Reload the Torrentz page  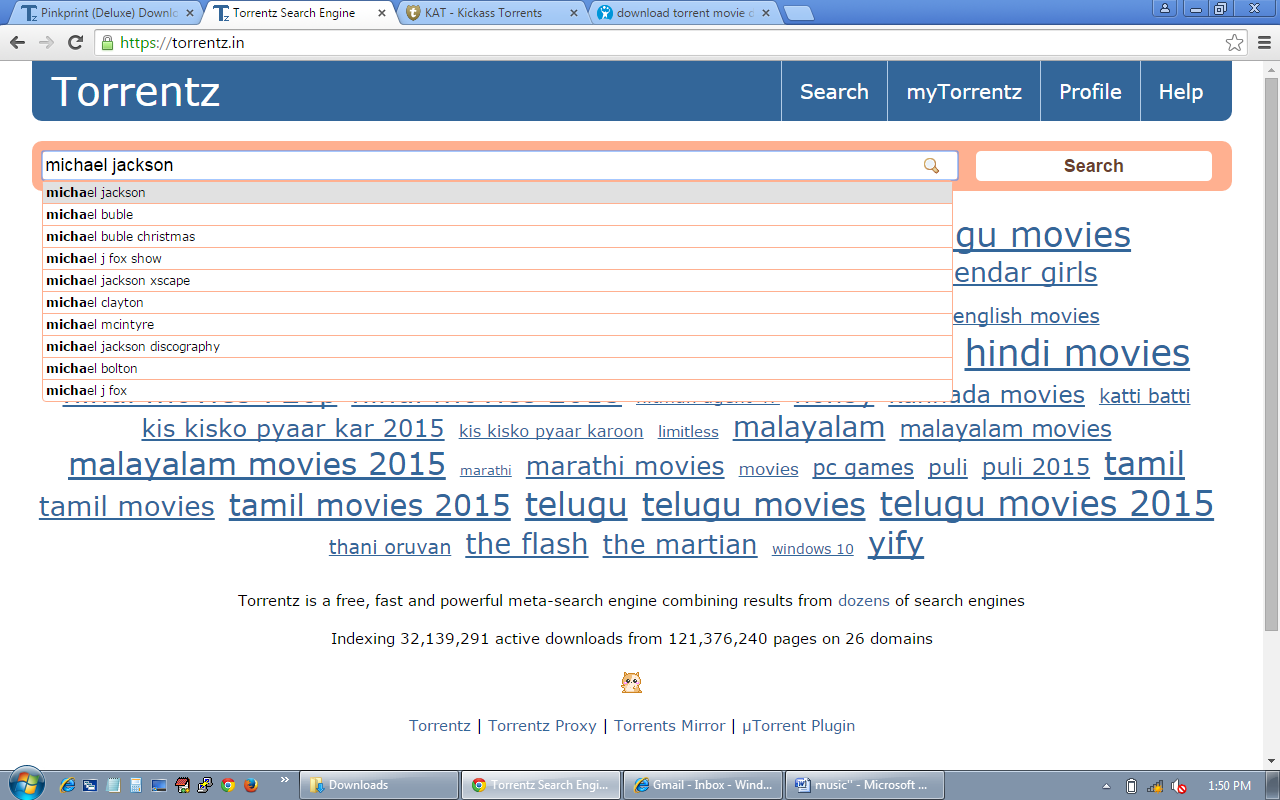(75, 43)
